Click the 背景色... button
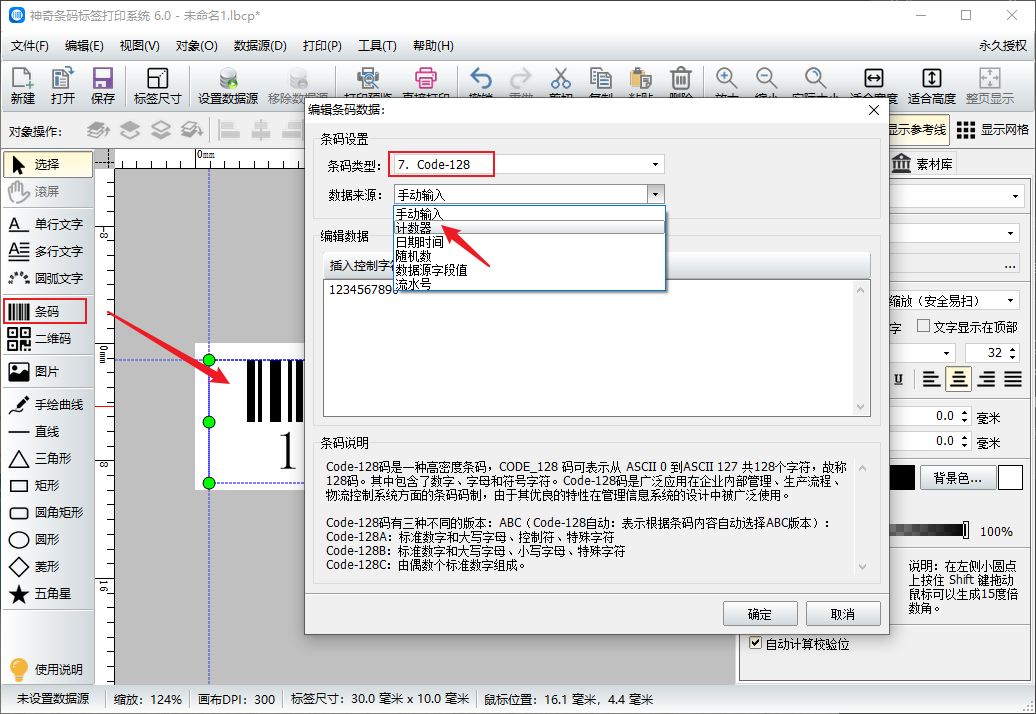The height and width of the screenshot is (714, 1036). (957, 478)
